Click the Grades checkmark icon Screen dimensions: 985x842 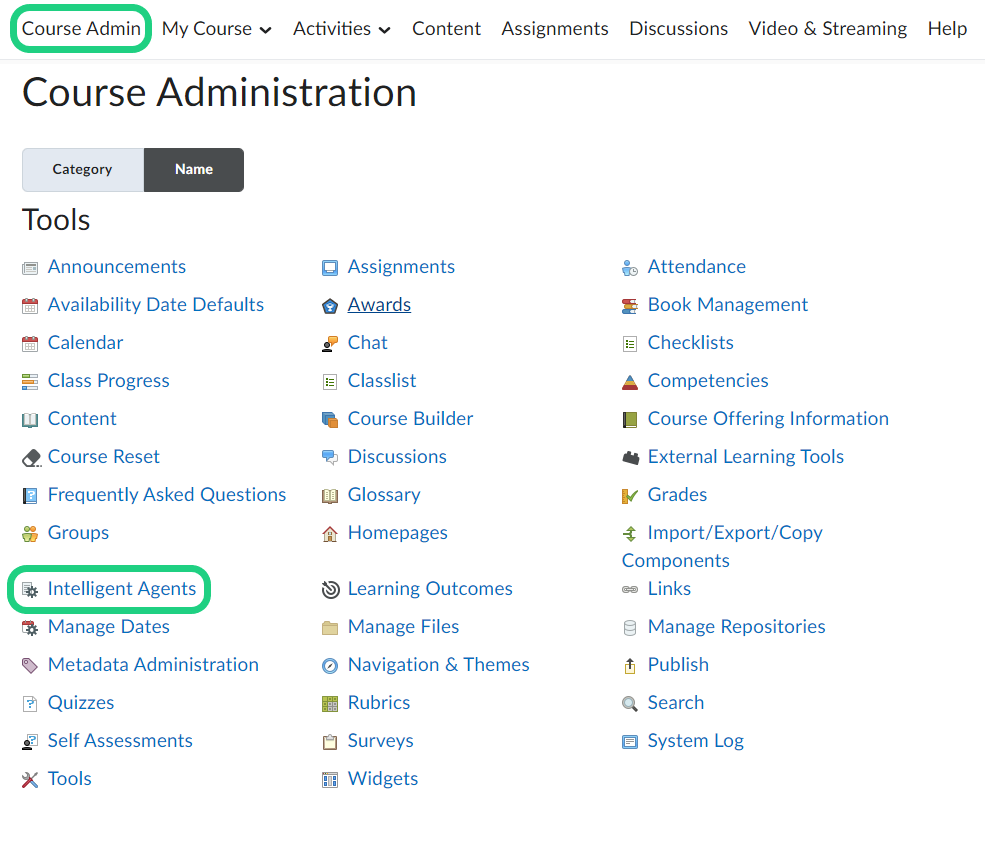coord(630,495)
